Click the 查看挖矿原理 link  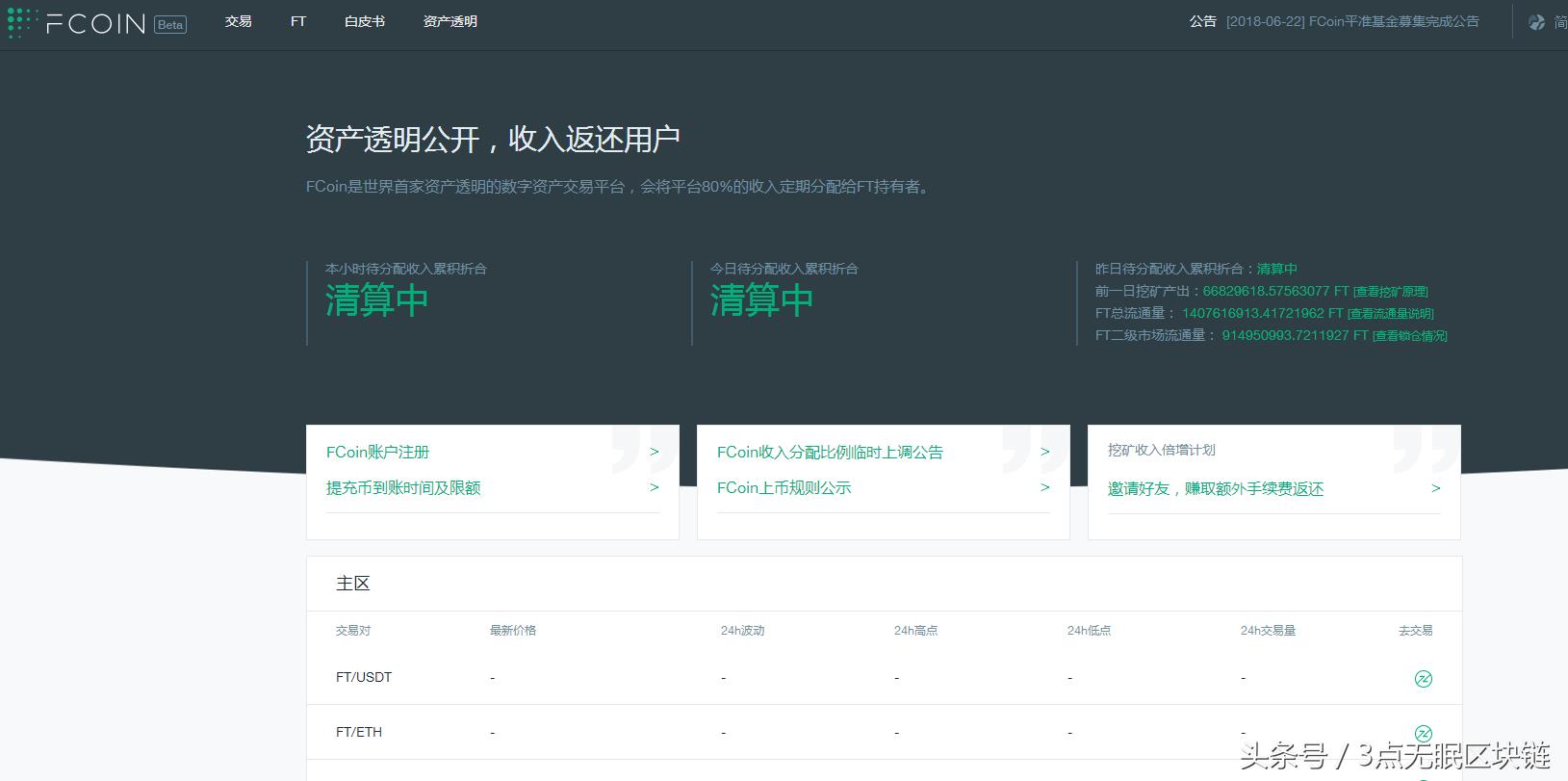point(1390,292)
